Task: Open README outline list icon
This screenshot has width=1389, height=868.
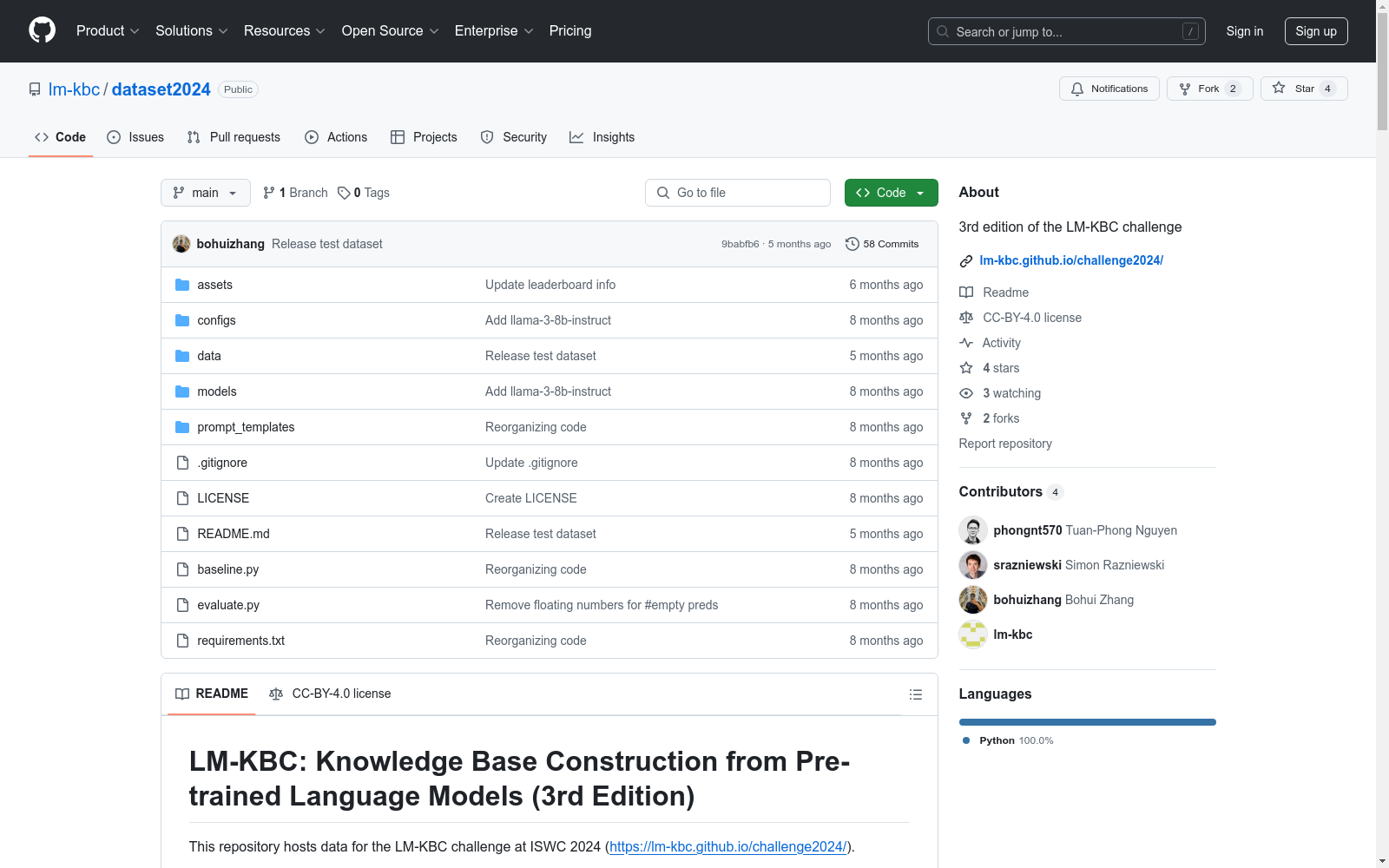Action: (915, 694)
